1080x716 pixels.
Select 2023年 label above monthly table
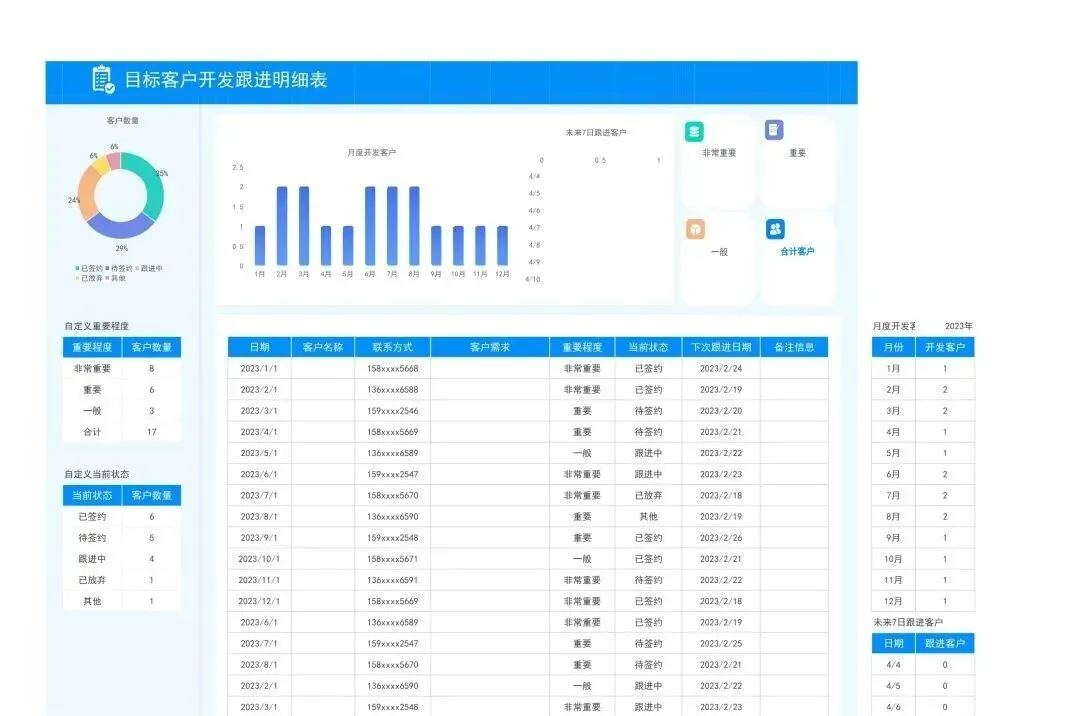point(958,326)
